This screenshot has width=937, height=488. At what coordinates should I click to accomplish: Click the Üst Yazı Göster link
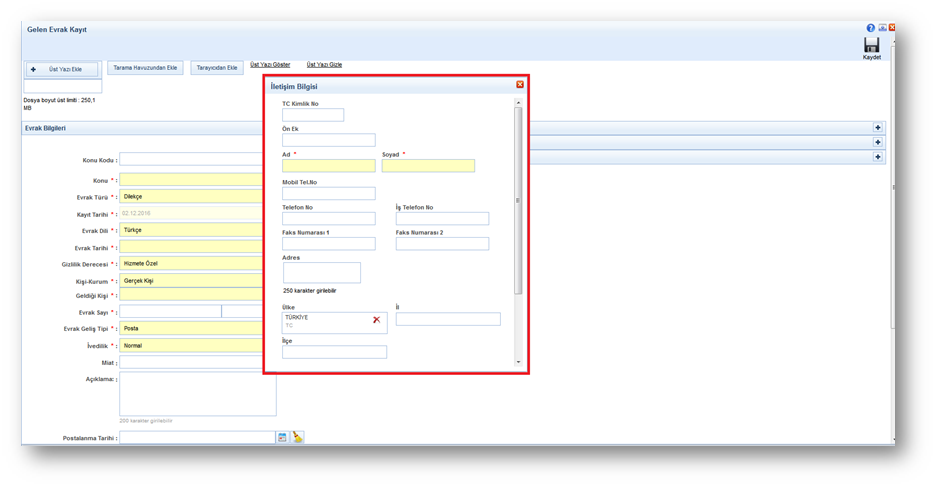click(270, 65)
